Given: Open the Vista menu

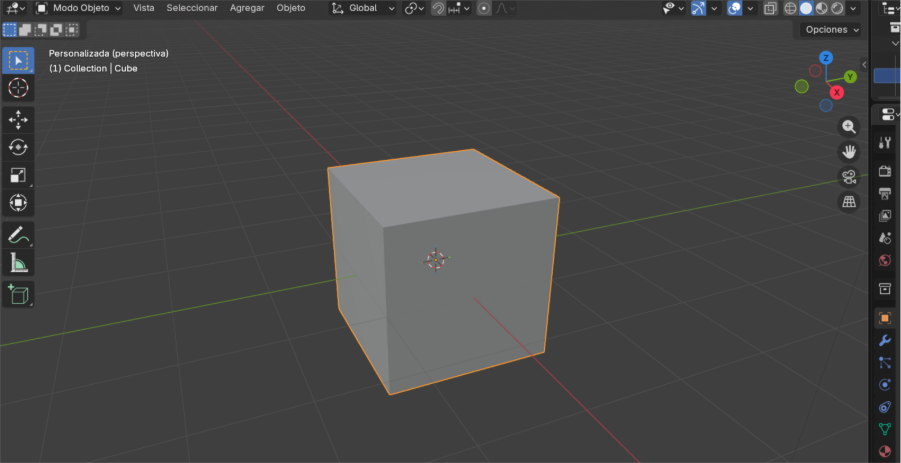Looking at the screenshot, I should [144, 8].
